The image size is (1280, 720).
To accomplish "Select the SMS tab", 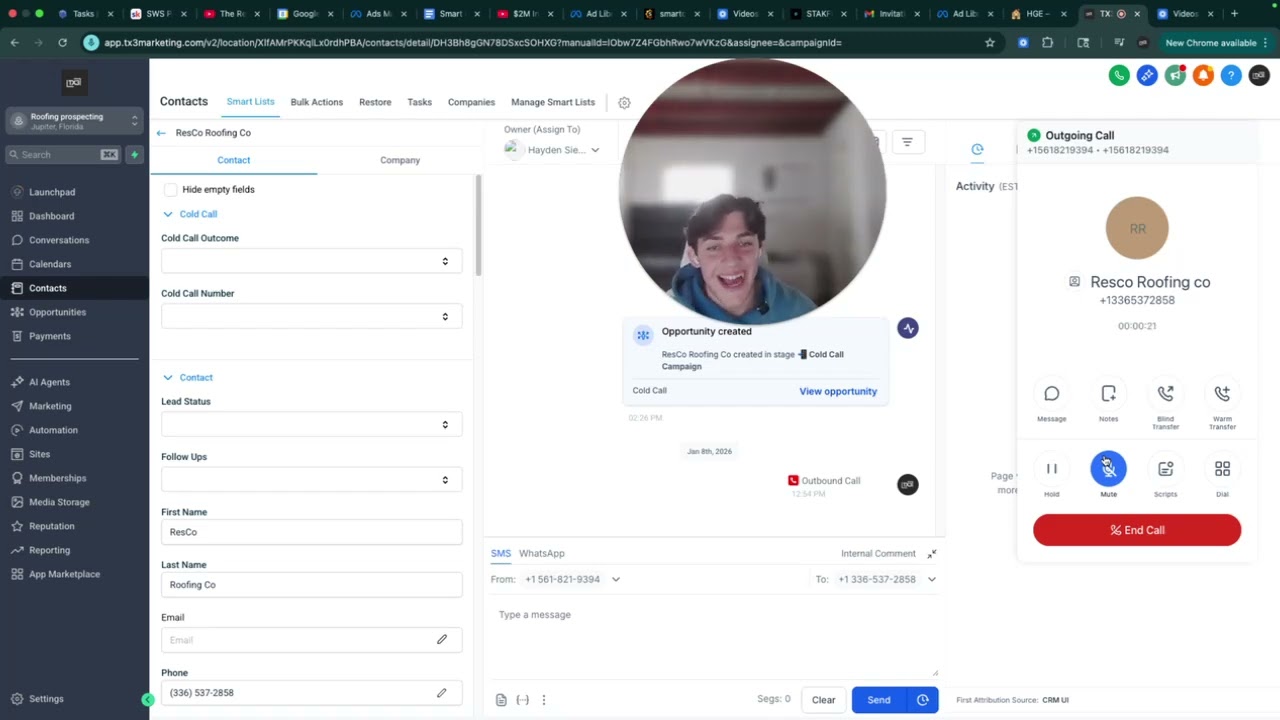I will (500, 553).
